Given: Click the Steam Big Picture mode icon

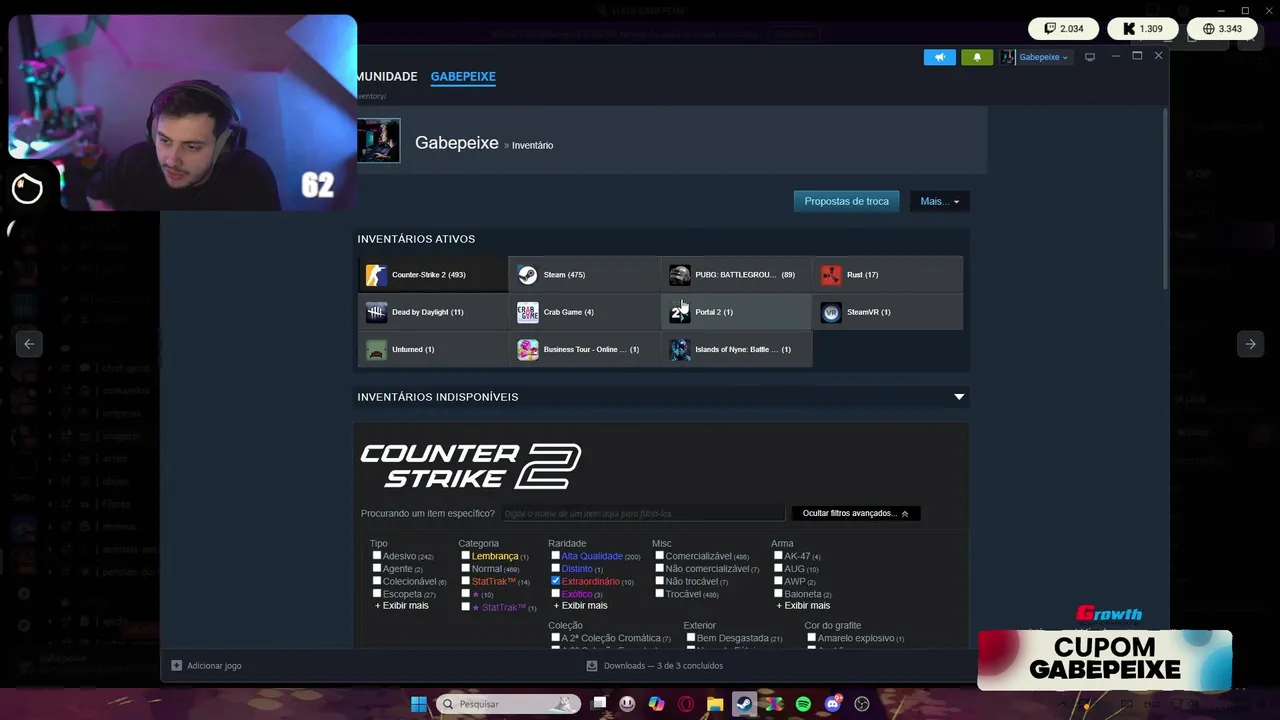Looking at the screenshot, I should pyautogui.click(x=1090, y=57).
